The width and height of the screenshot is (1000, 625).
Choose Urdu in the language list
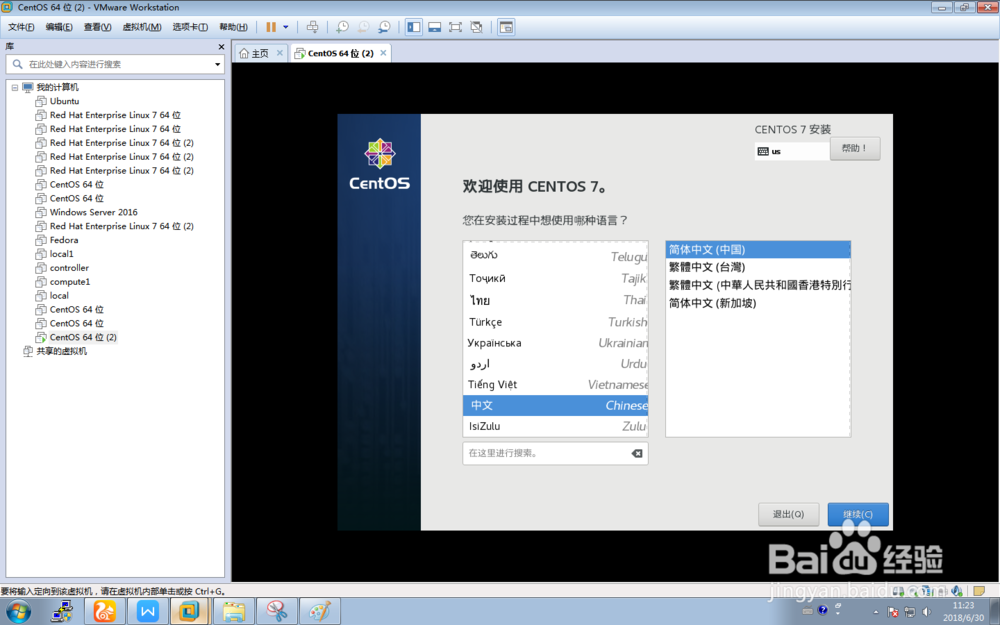tap(555, 364)
